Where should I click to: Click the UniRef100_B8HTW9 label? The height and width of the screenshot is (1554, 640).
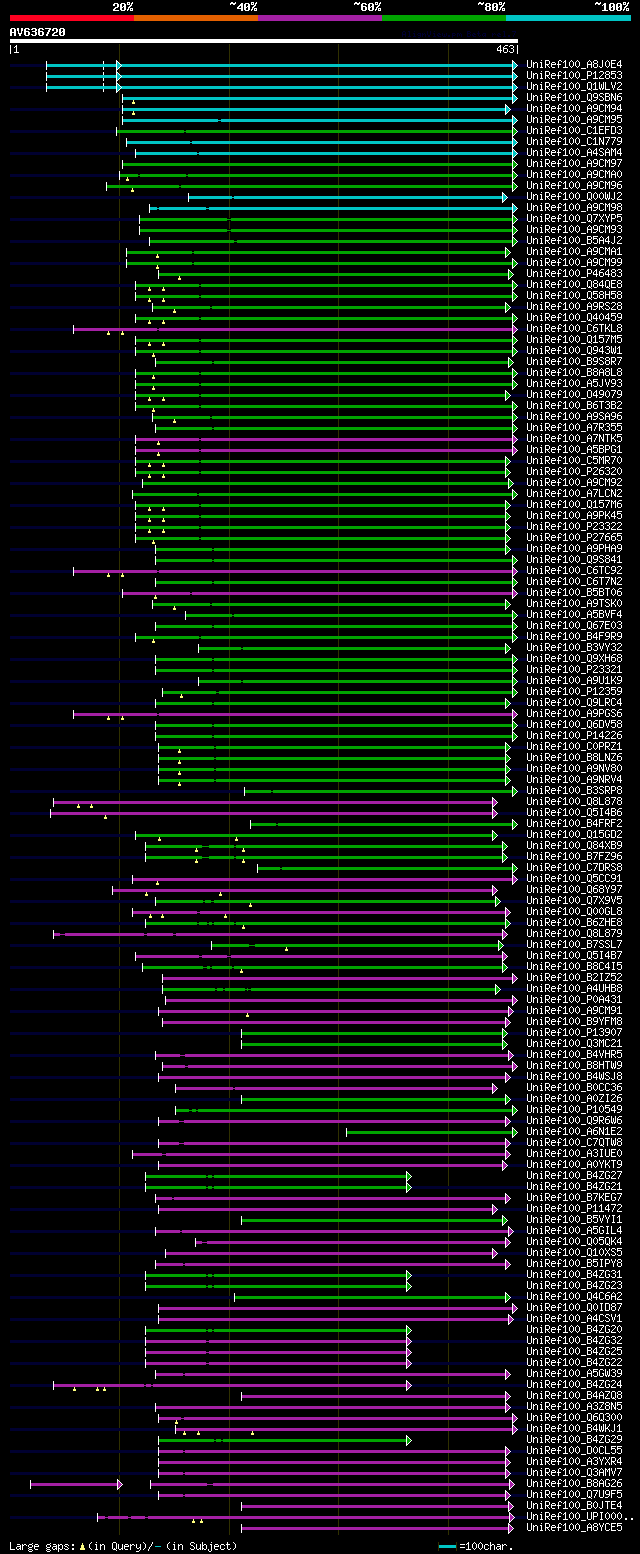(x=574, y=1065)
